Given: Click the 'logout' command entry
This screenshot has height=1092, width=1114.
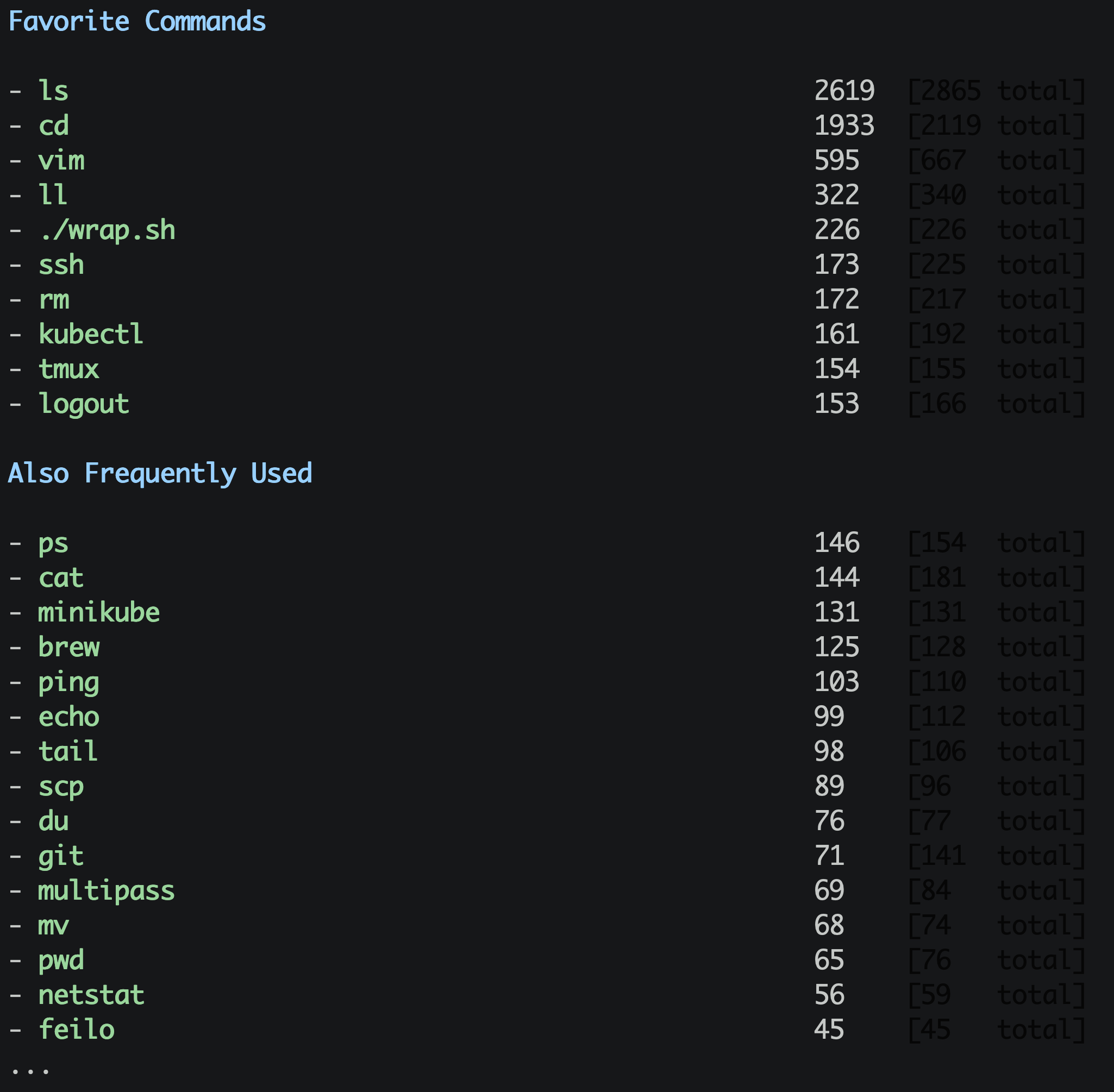Looking at the screenshot, I should click(x=84, y=404).
